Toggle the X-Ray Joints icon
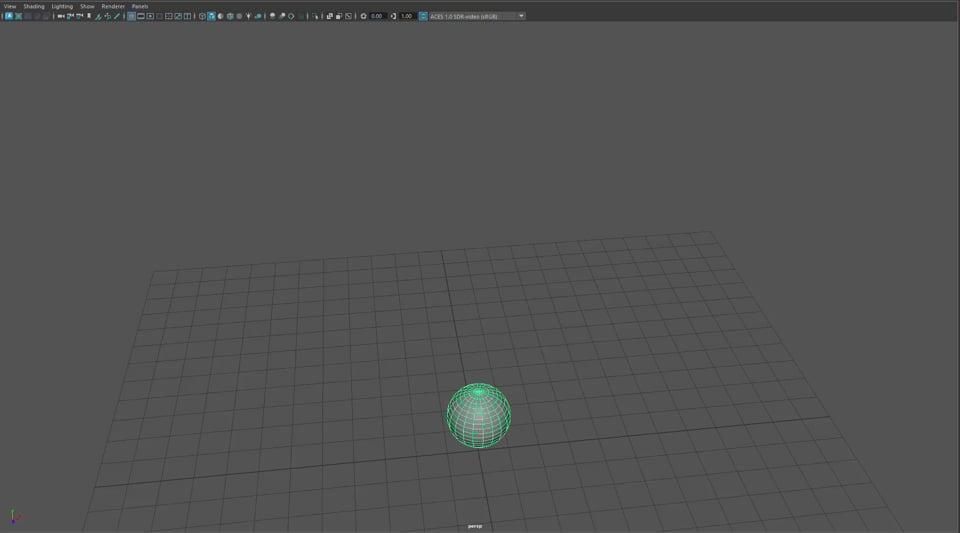 (x=348, y=17)
